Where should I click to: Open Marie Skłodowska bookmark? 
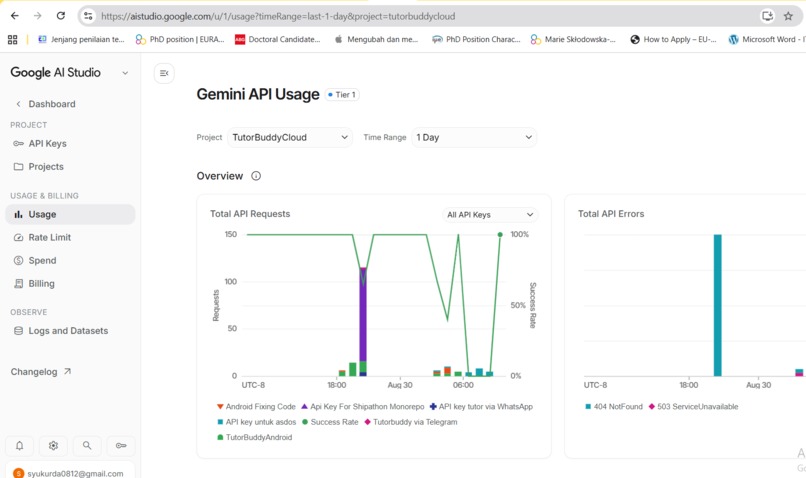click(x=573, y=40)
